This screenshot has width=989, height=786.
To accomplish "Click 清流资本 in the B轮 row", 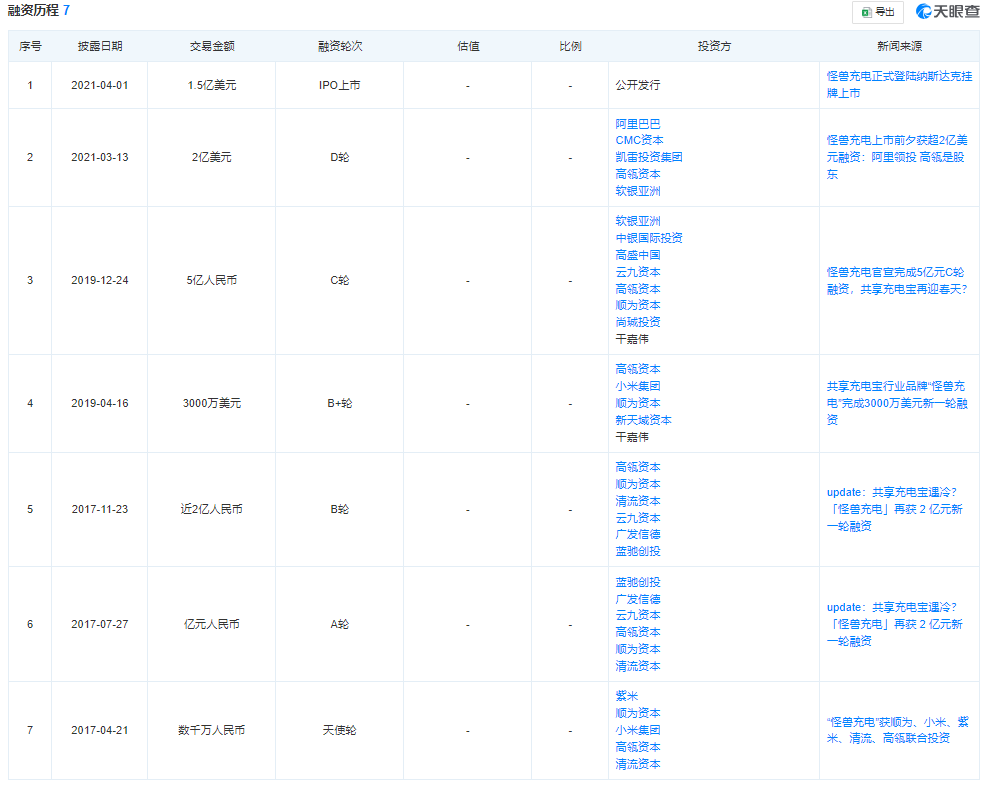I will [638, 502].
